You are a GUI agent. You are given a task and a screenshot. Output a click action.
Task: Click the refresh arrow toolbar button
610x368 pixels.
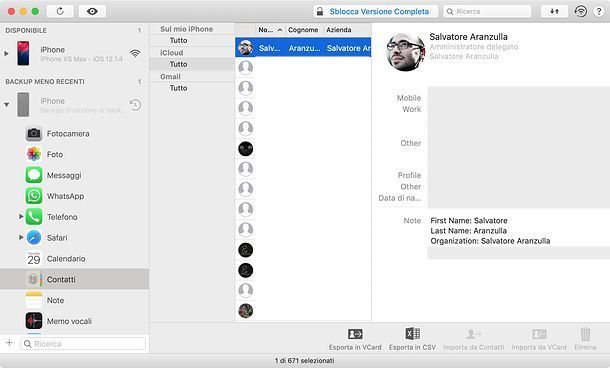[60, 11]
